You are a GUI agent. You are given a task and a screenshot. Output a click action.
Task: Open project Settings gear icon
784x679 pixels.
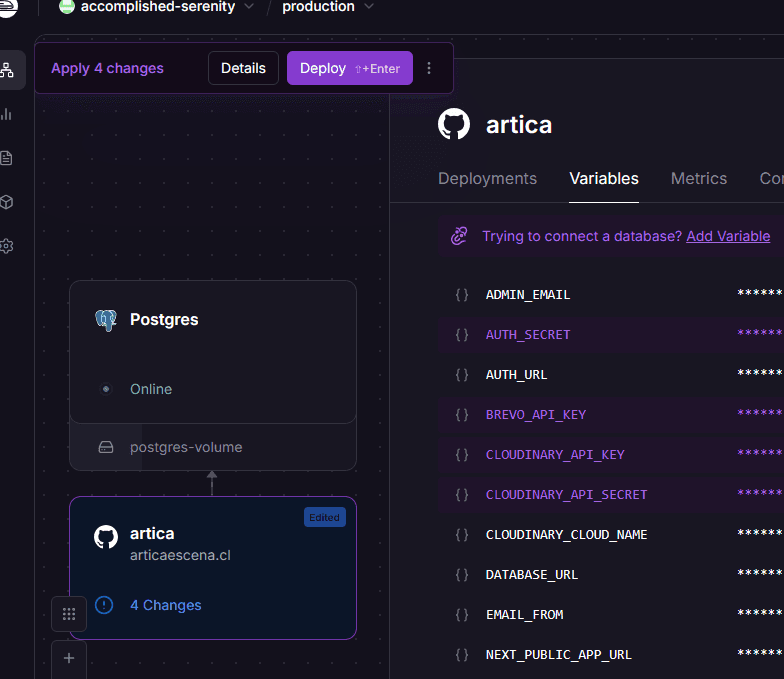(x=6, y=246)
